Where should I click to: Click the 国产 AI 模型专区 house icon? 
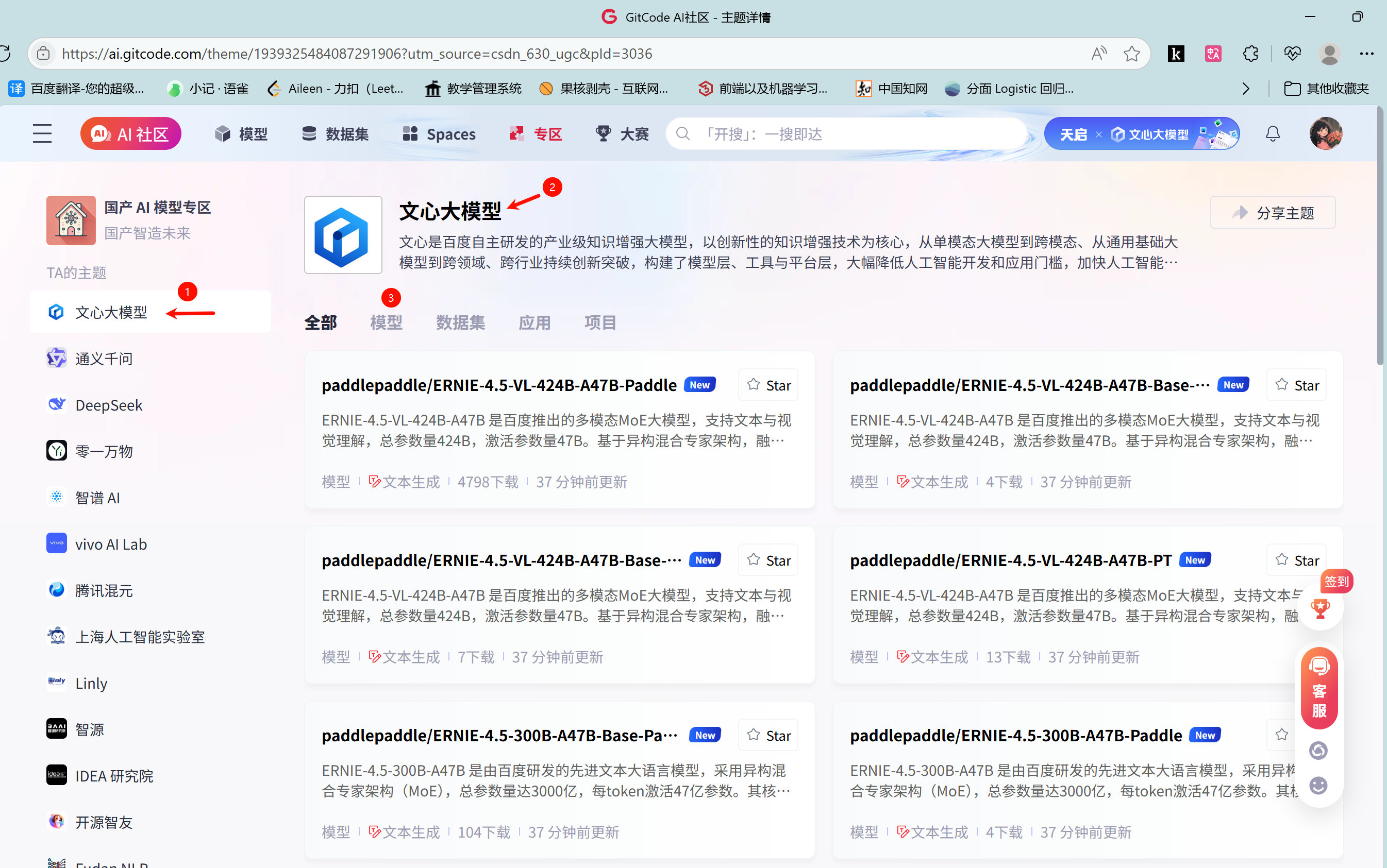(71, 220)
